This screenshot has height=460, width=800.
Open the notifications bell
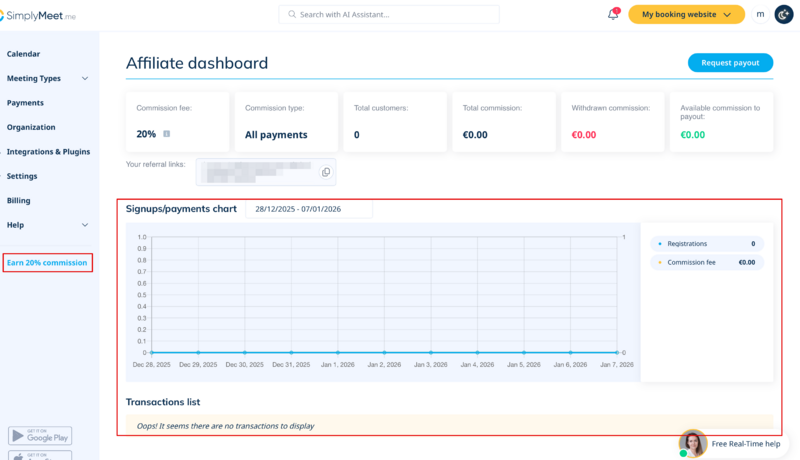[613, 15]
